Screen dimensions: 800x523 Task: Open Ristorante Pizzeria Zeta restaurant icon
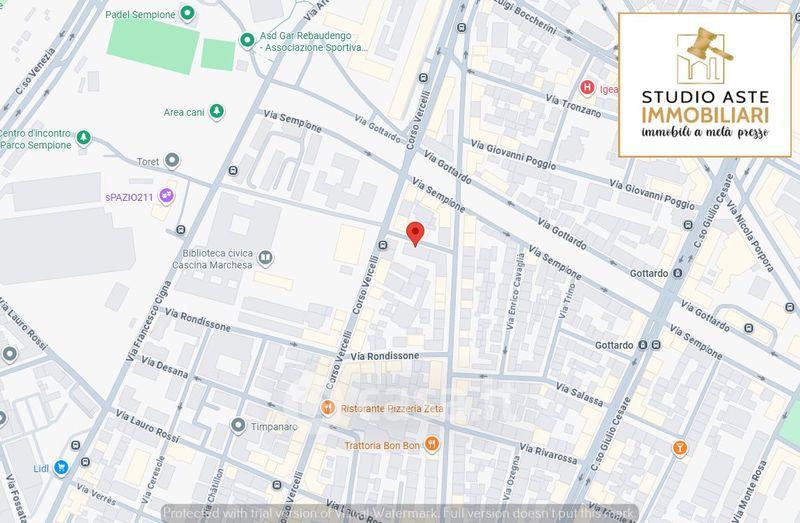tap(327, 408)
